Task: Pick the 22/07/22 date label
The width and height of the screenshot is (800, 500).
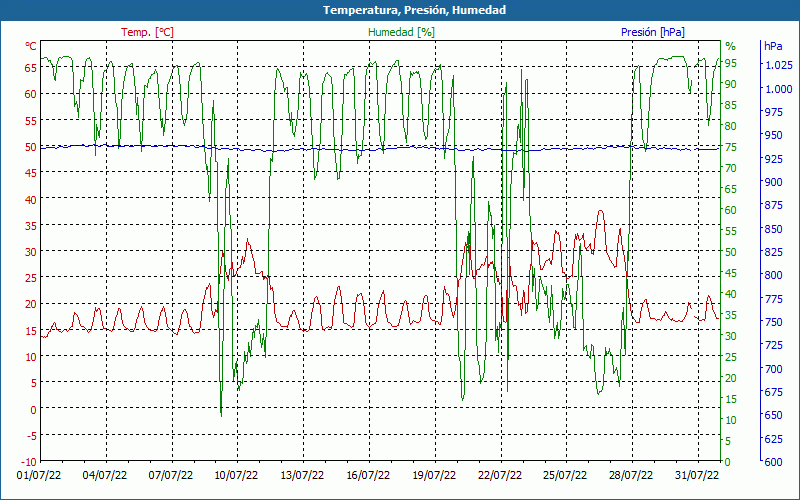Action: pos(499,476)
